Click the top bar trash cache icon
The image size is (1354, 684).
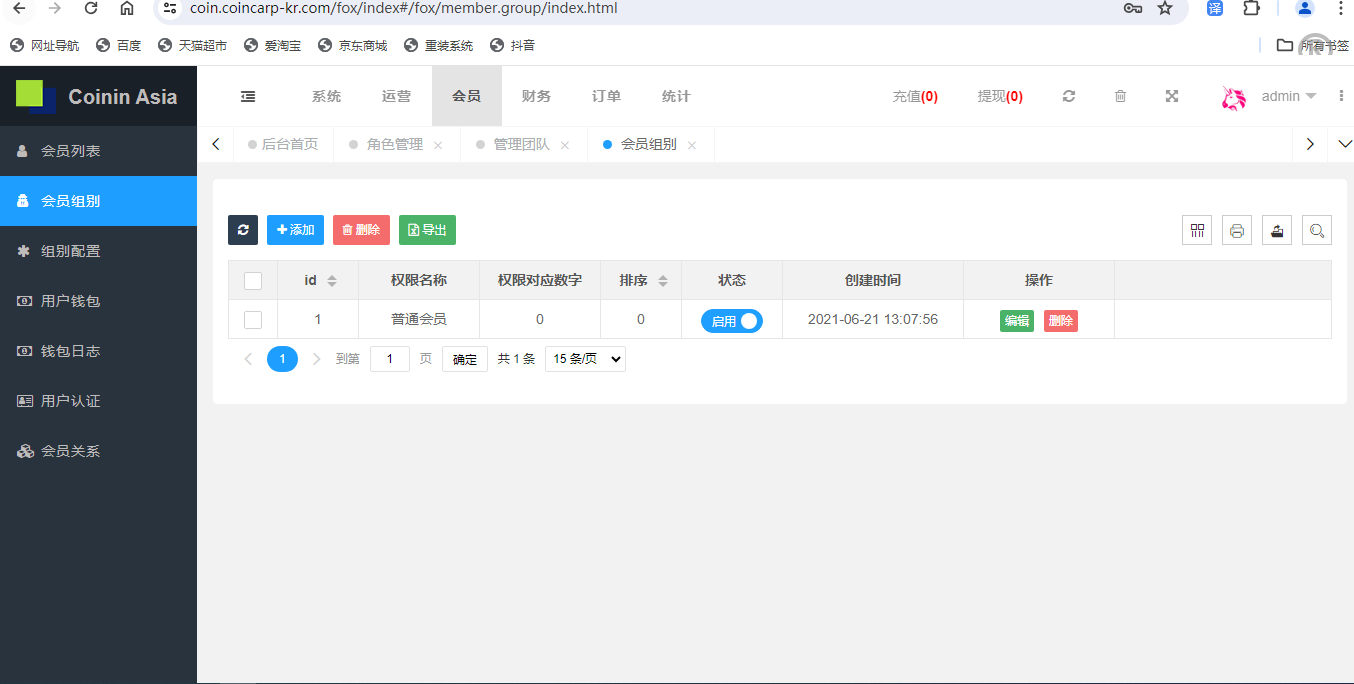1120,96
